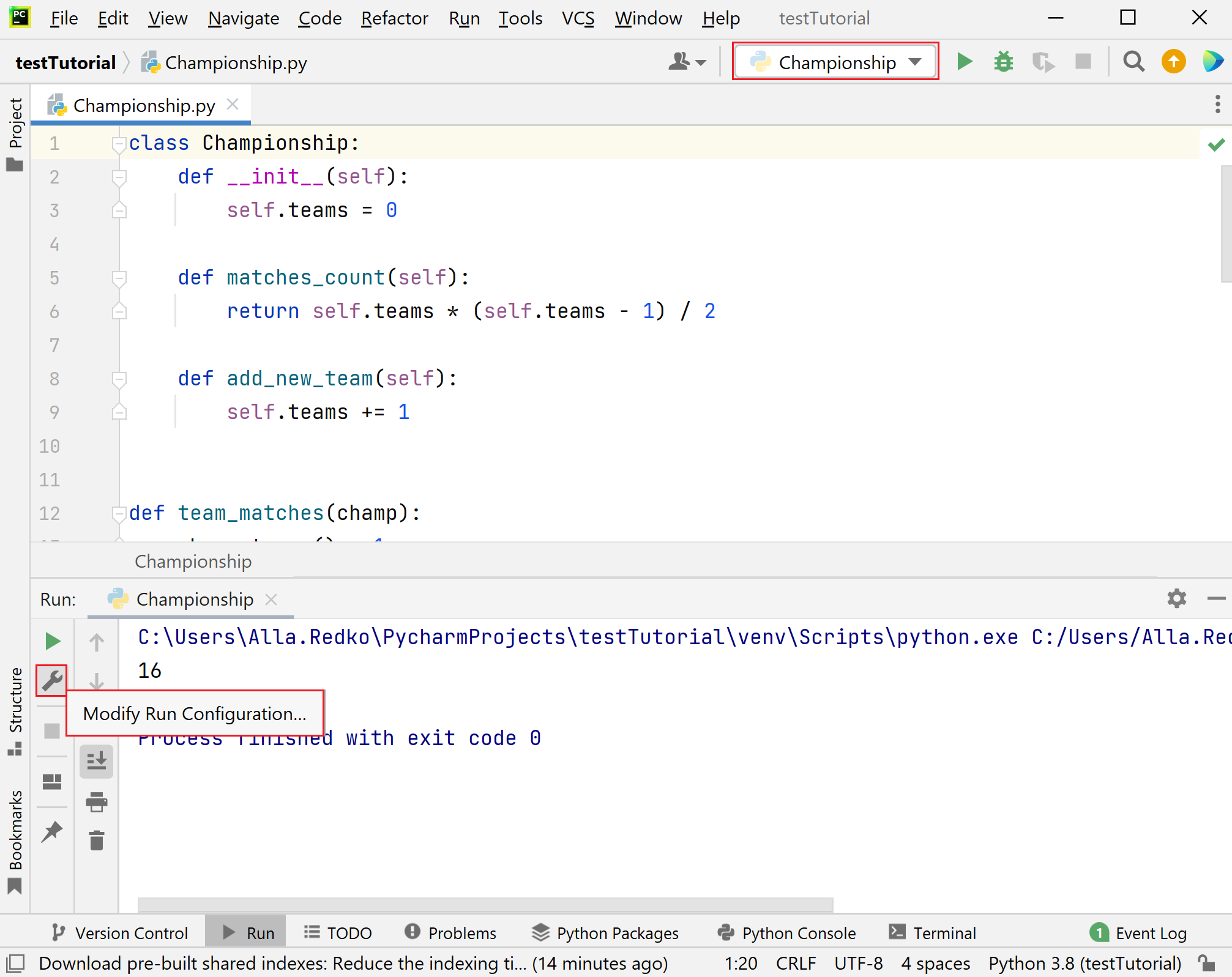This screenshot has width=1232, height=977.
Task: Print the run console output
Action: [x=97, y=801]
